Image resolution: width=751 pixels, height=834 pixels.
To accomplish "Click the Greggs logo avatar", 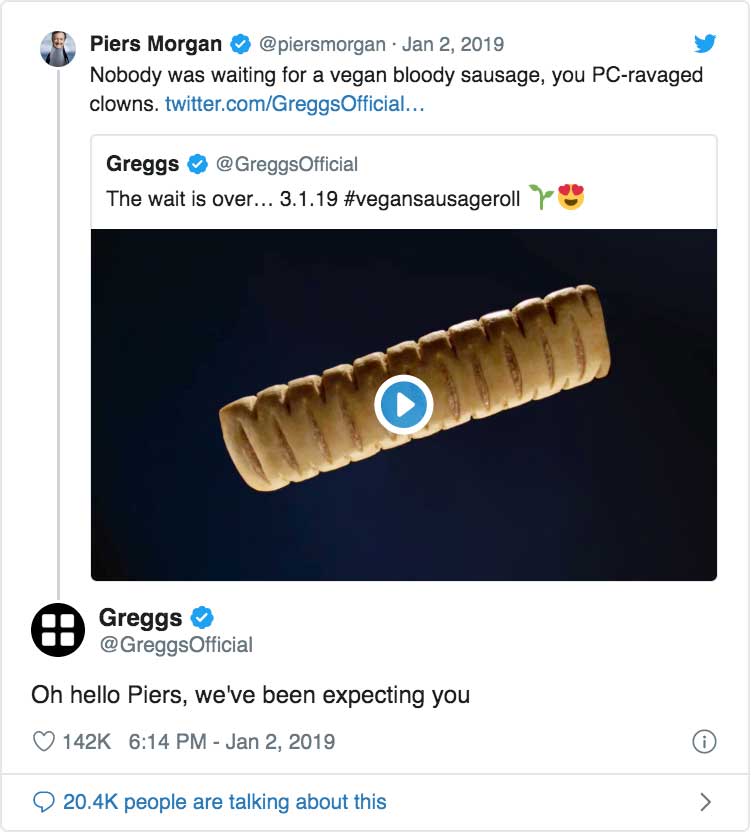I will pyautogui.click(x=57, y=629).
